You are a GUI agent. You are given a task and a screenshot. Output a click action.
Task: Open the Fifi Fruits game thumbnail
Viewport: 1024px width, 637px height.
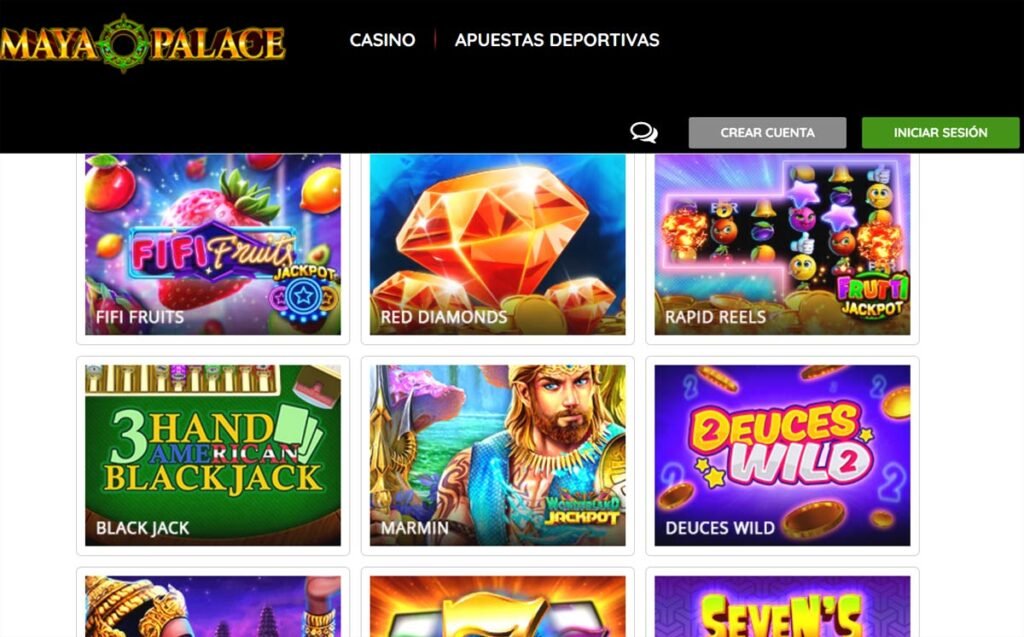tap(213, 244)
